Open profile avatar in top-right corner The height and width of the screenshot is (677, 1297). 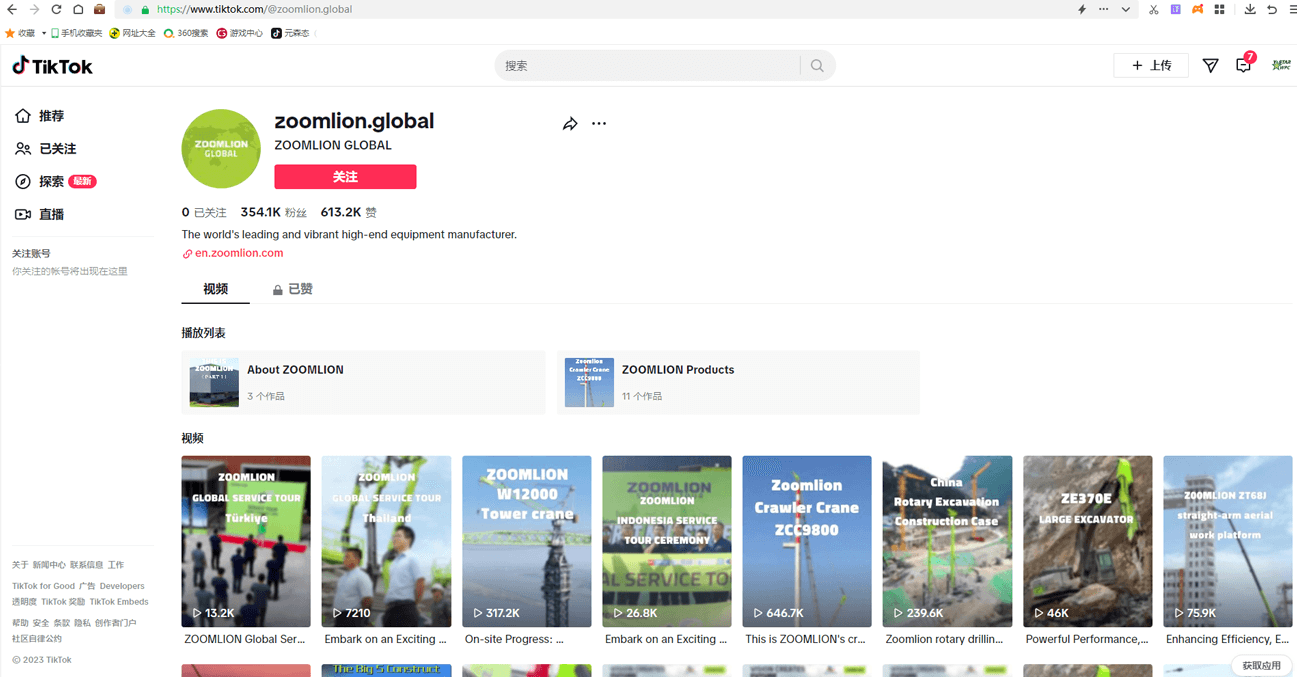pos(1281,65)
